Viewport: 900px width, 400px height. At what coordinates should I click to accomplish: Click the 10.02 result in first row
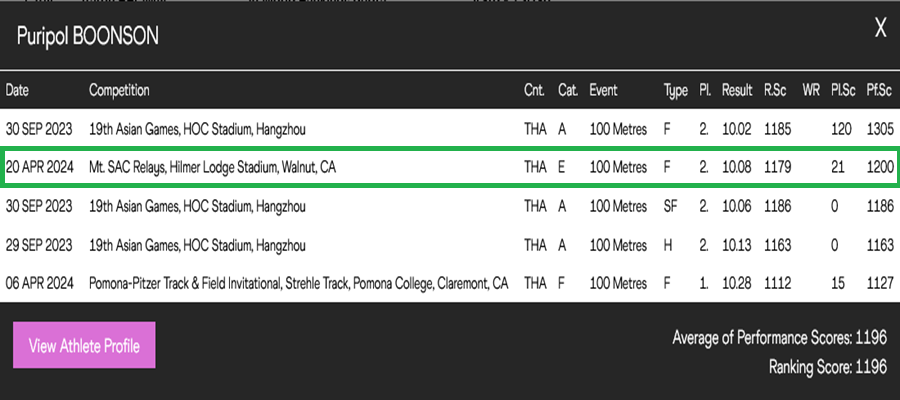[x=737, y=129]
